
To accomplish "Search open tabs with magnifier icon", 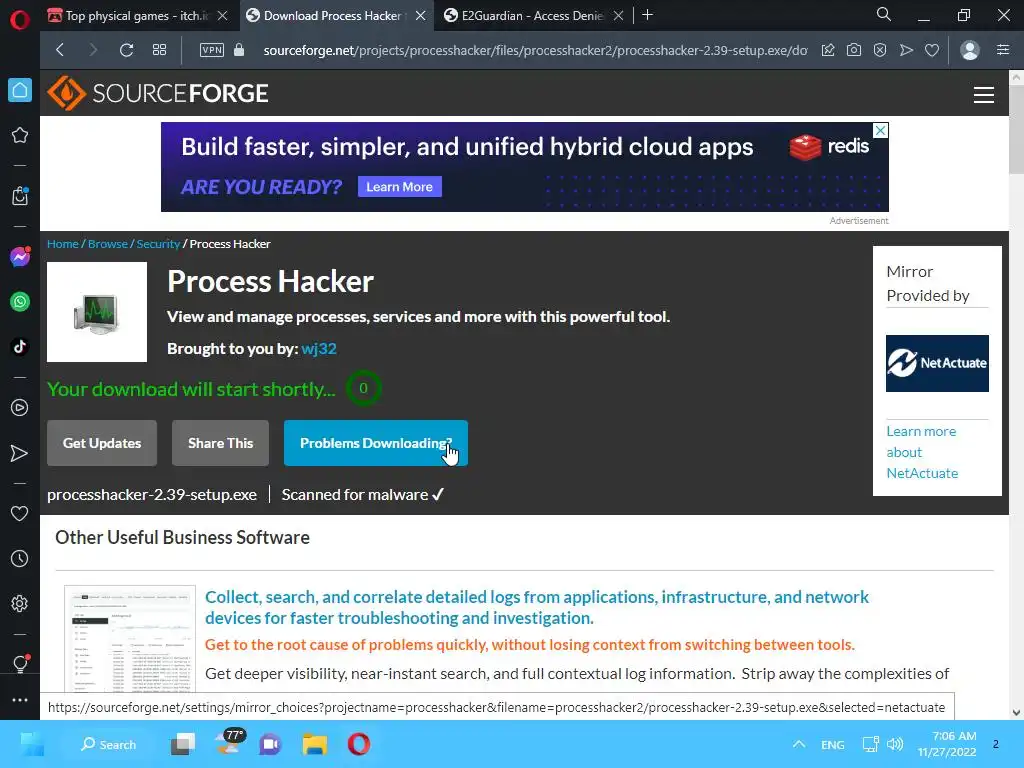I will coord(884,14).
